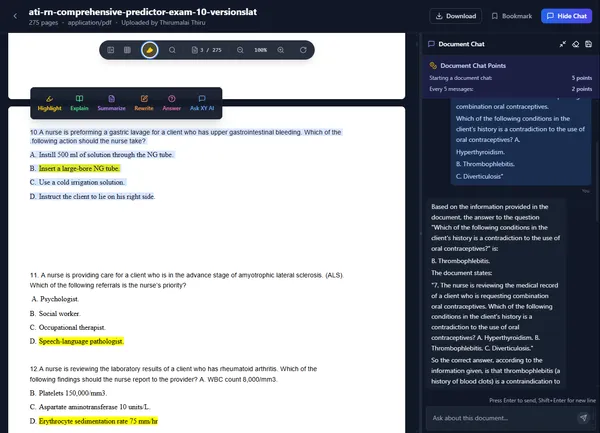The image size is (600, 433).
Task: Zoom in the PDF view
Action: [280, 50]
